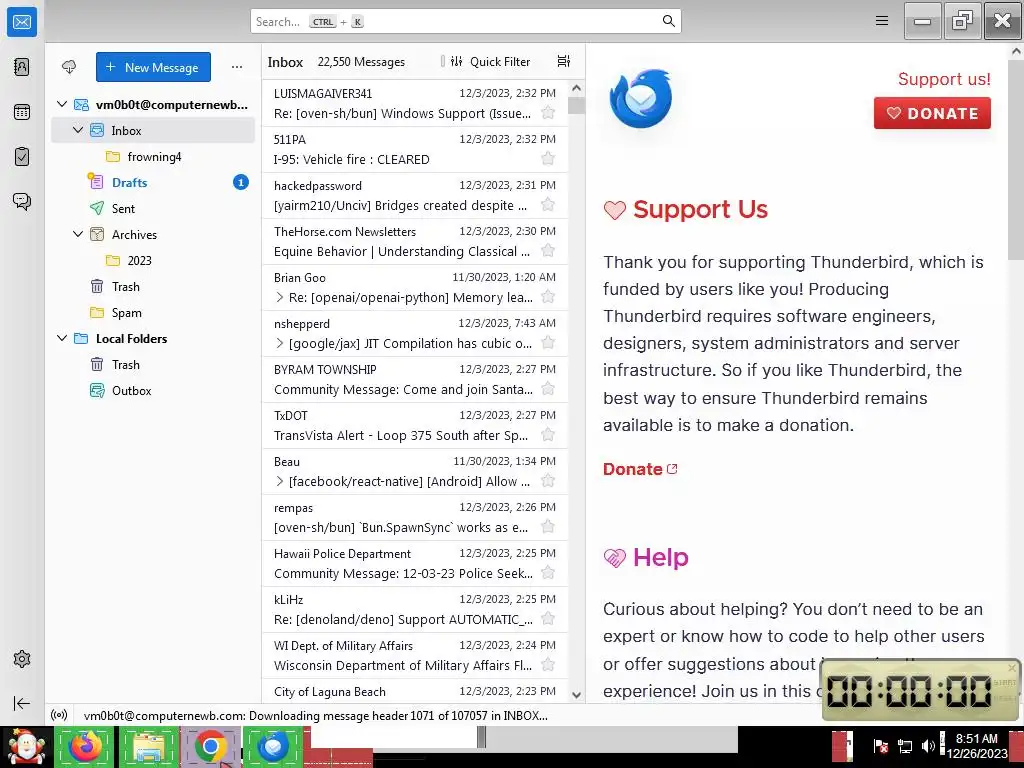The width and height of the screenshot is (1024, 768).
Task: Open the Sent folder
Action: 153,208
